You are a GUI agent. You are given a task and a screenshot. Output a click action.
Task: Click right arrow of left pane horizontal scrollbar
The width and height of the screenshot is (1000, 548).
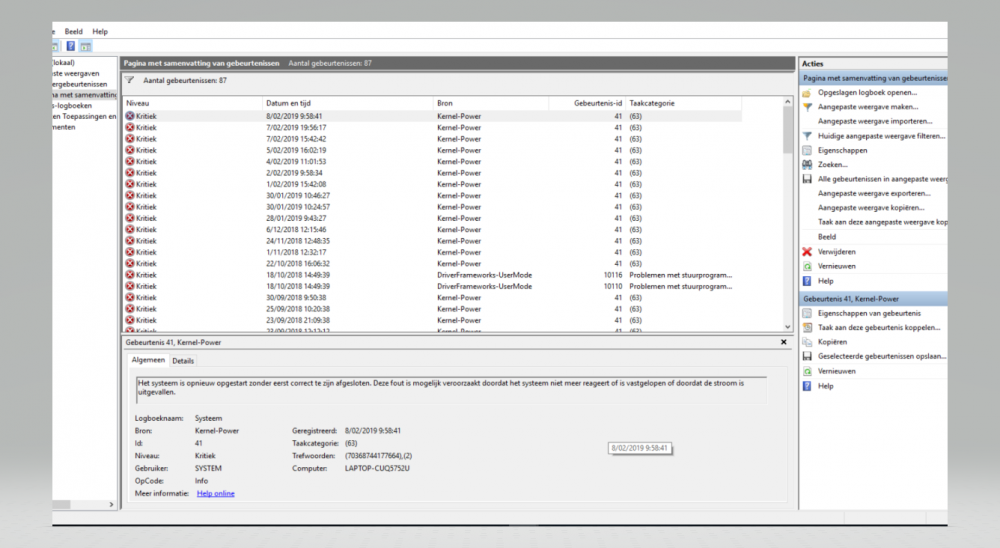[x=112, y=504]
